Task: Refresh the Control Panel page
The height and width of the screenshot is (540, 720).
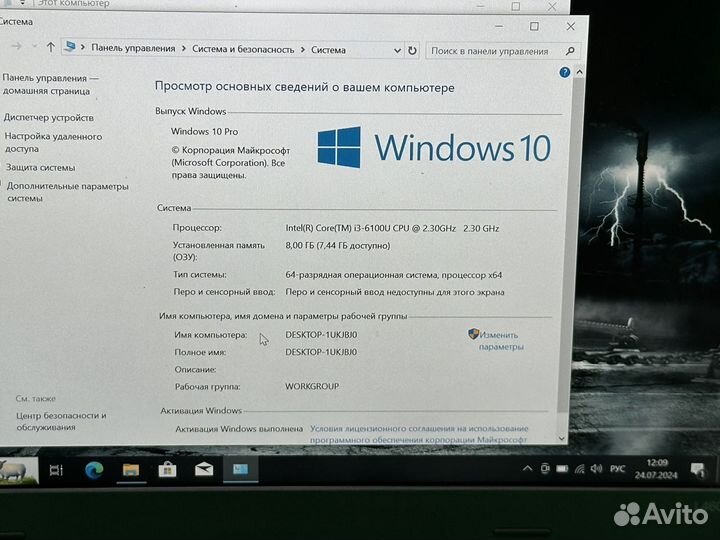Action: coord(412,51)
